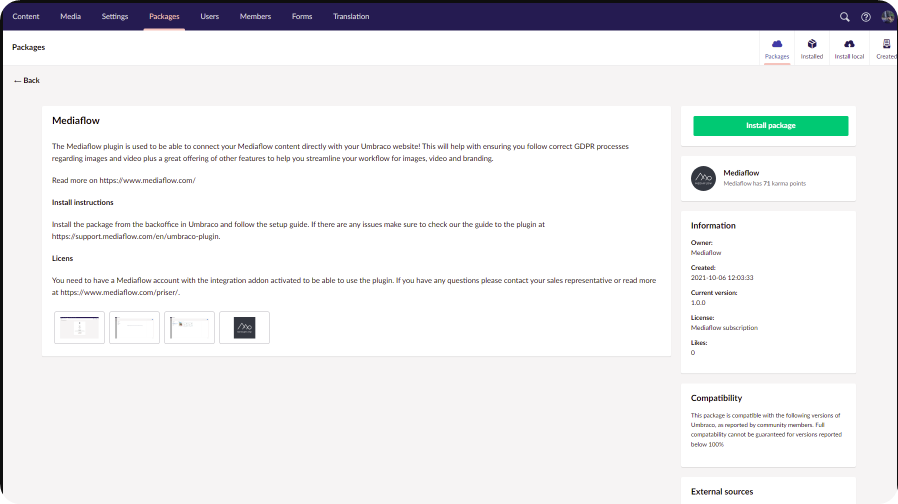Click the Back link

pos(27,80)
